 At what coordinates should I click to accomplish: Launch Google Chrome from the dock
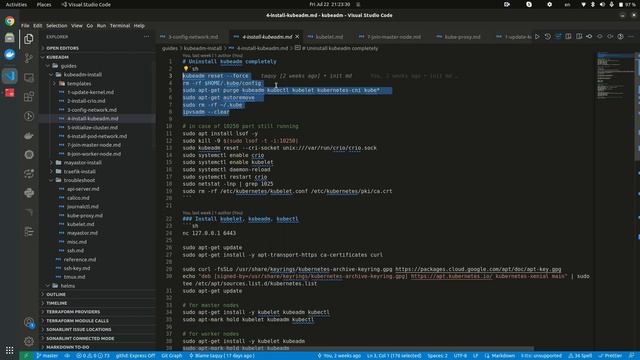pos(9,21)
